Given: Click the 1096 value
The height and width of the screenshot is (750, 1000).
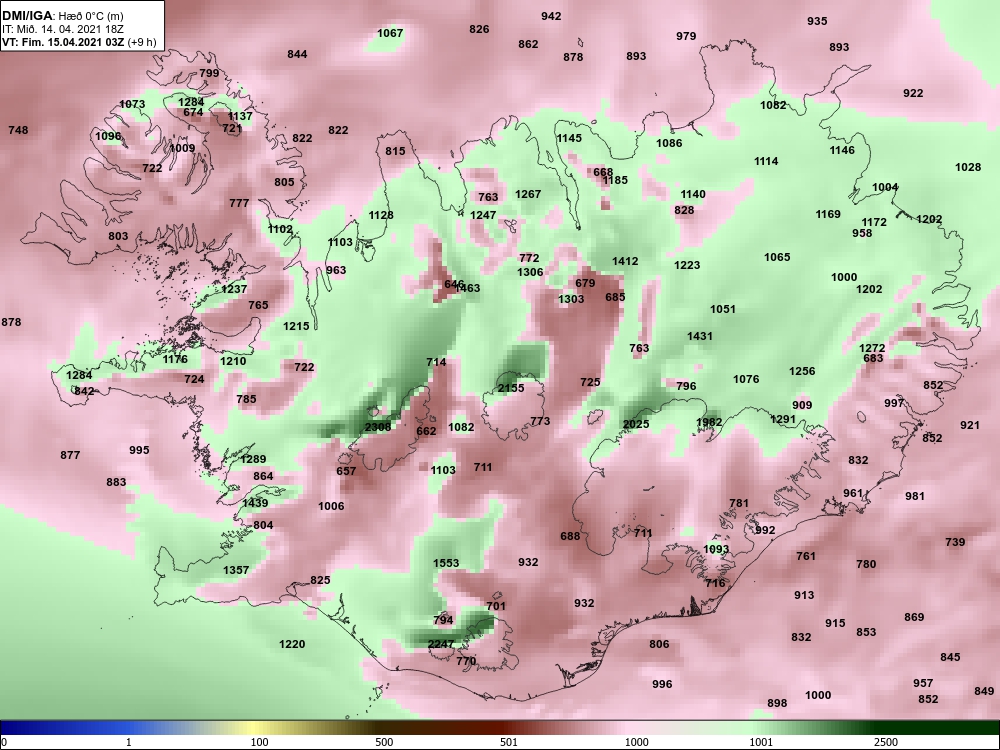Looking at the screenshot, I should tap(108, 135).
